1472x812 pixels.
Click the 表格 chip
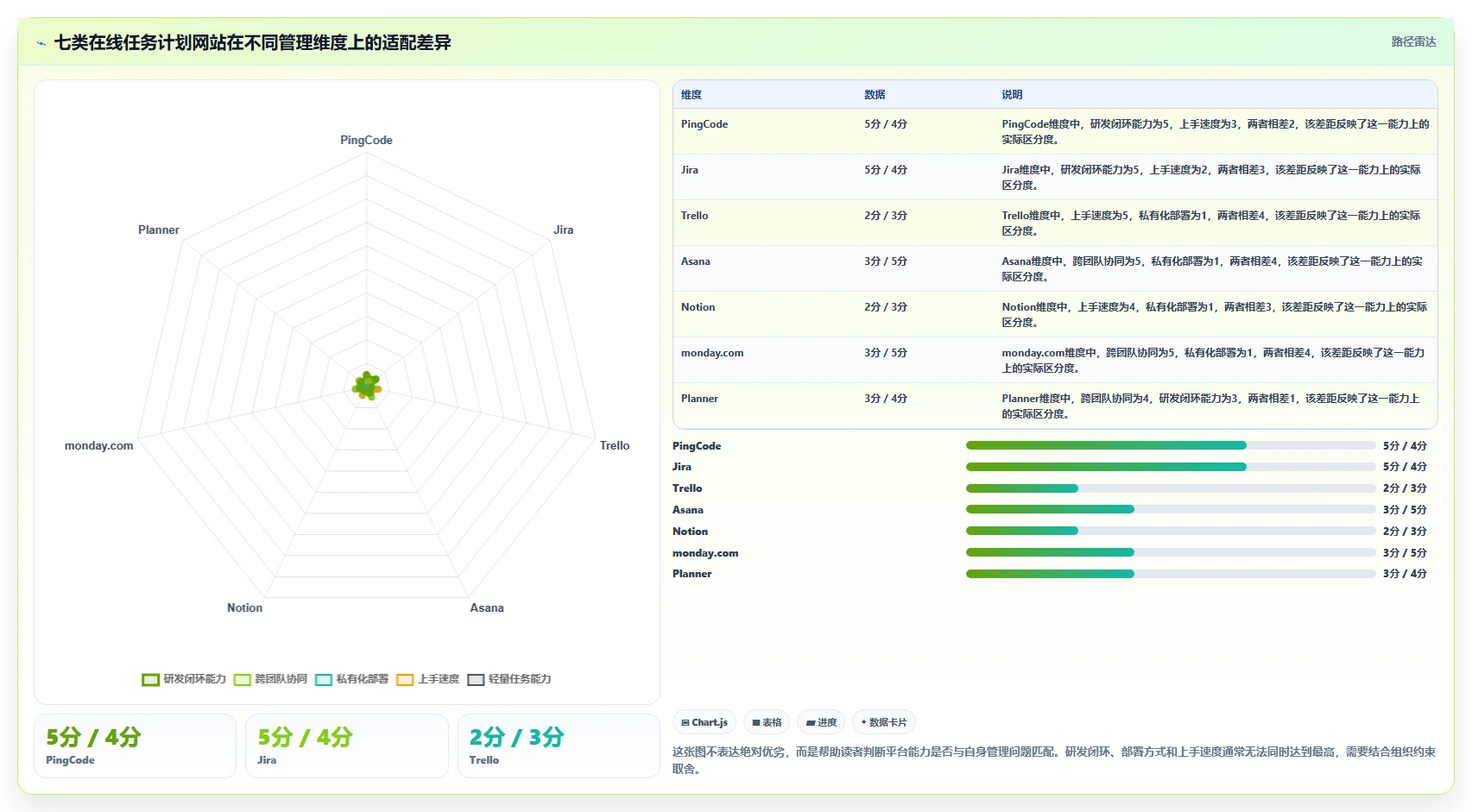767,722
